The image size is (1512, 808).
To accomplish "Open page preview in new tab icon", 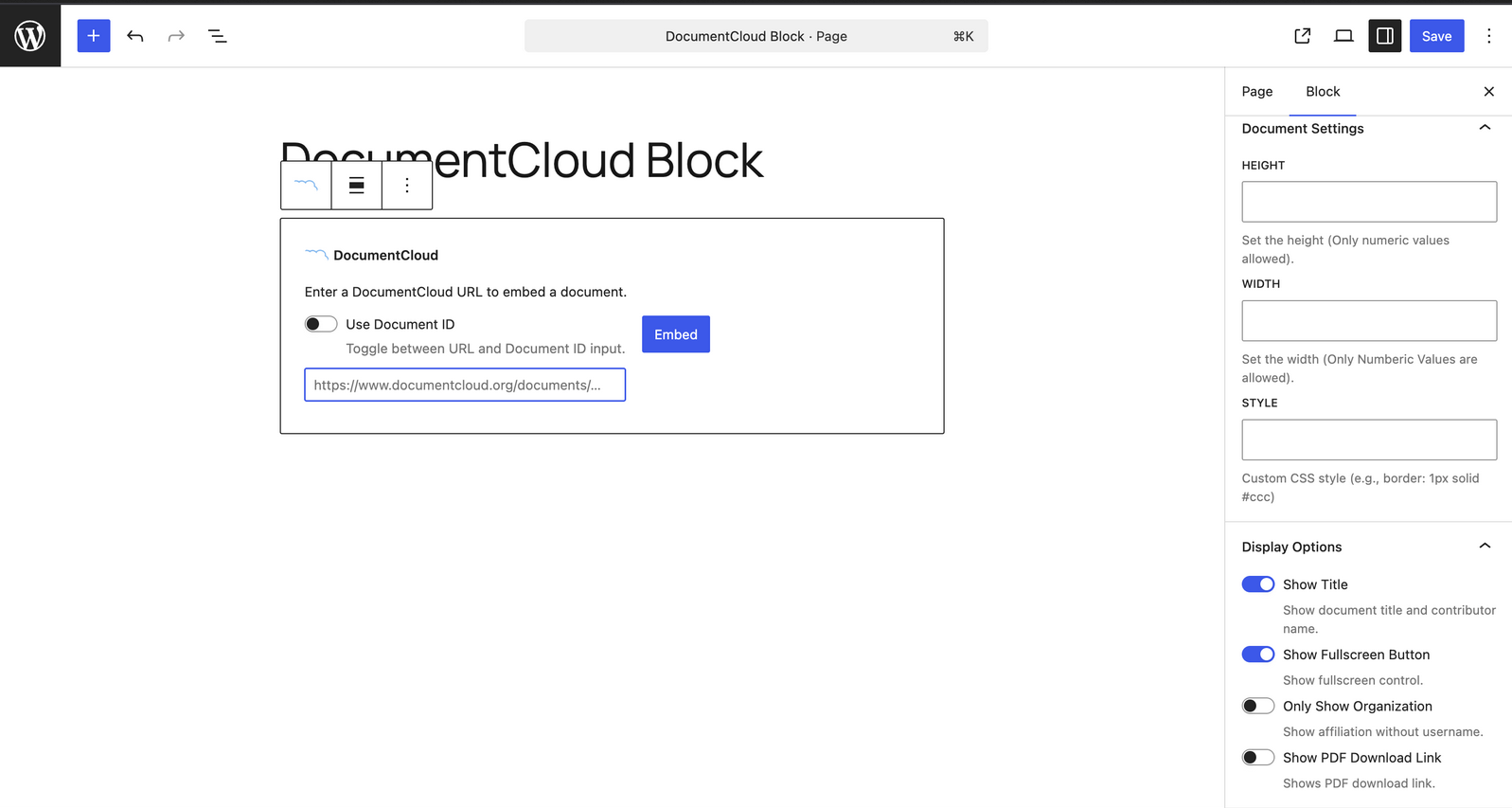I will 1302,36.
